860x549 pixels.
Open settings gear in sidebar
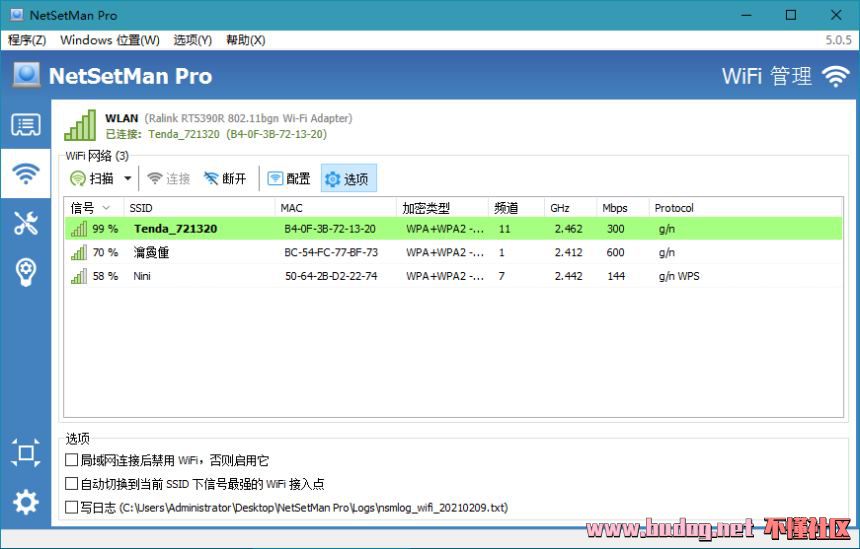(26, 502)
